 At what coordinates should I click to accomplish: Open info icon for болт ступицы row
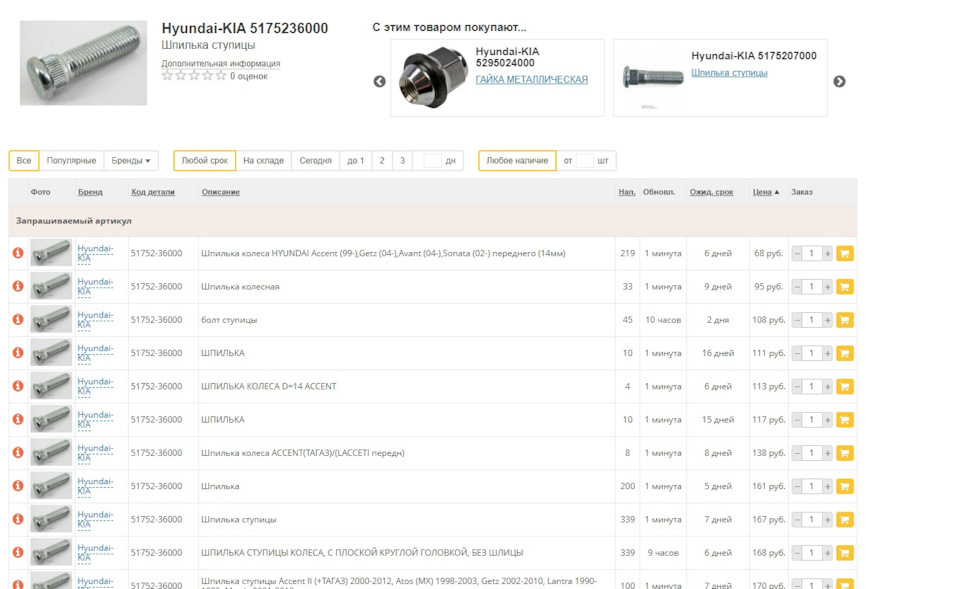click(18, 319)
